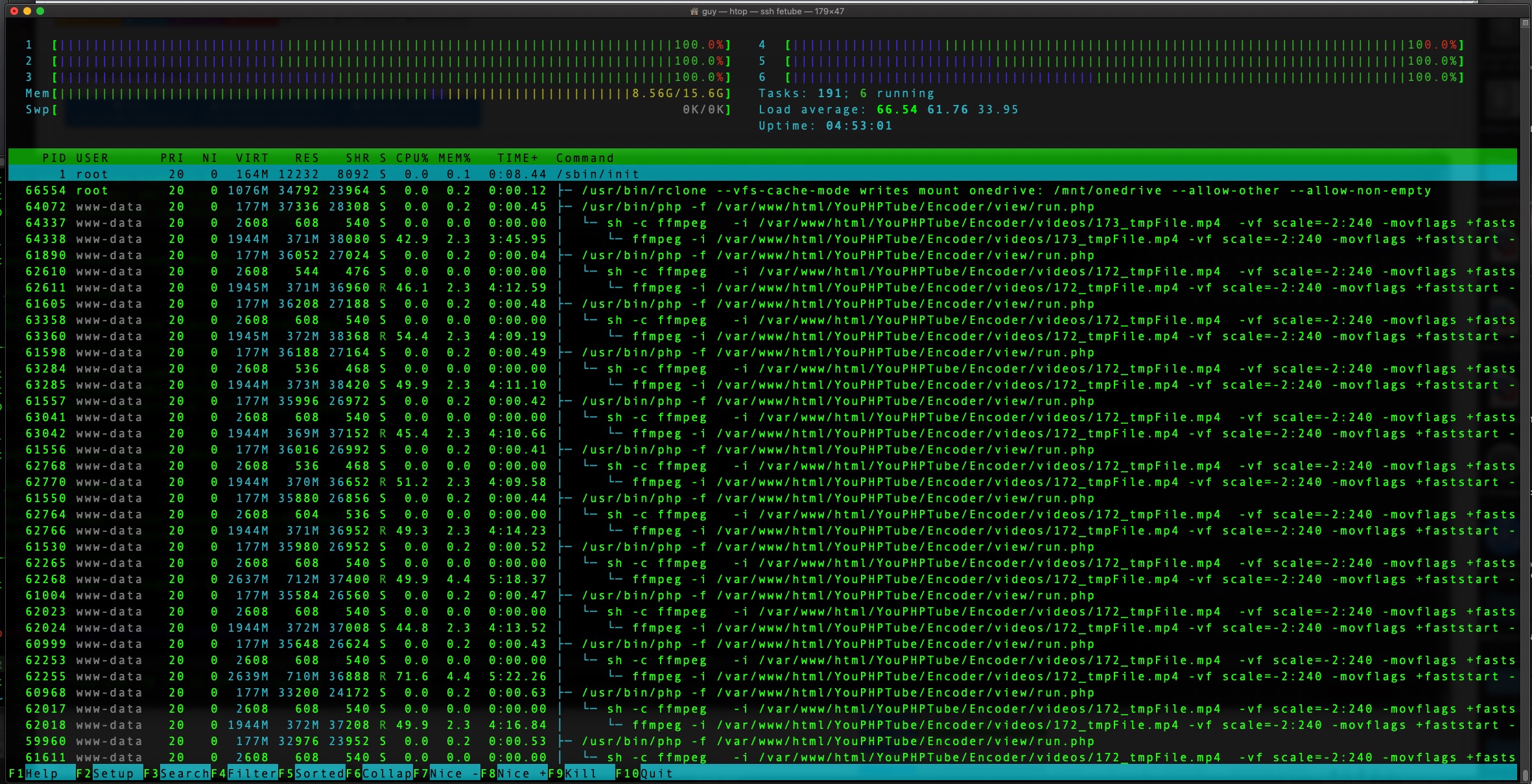Click the CPU 6 usage meter bar
This screenshot has width=1532, height=784.
click(x=1124, y=77)
